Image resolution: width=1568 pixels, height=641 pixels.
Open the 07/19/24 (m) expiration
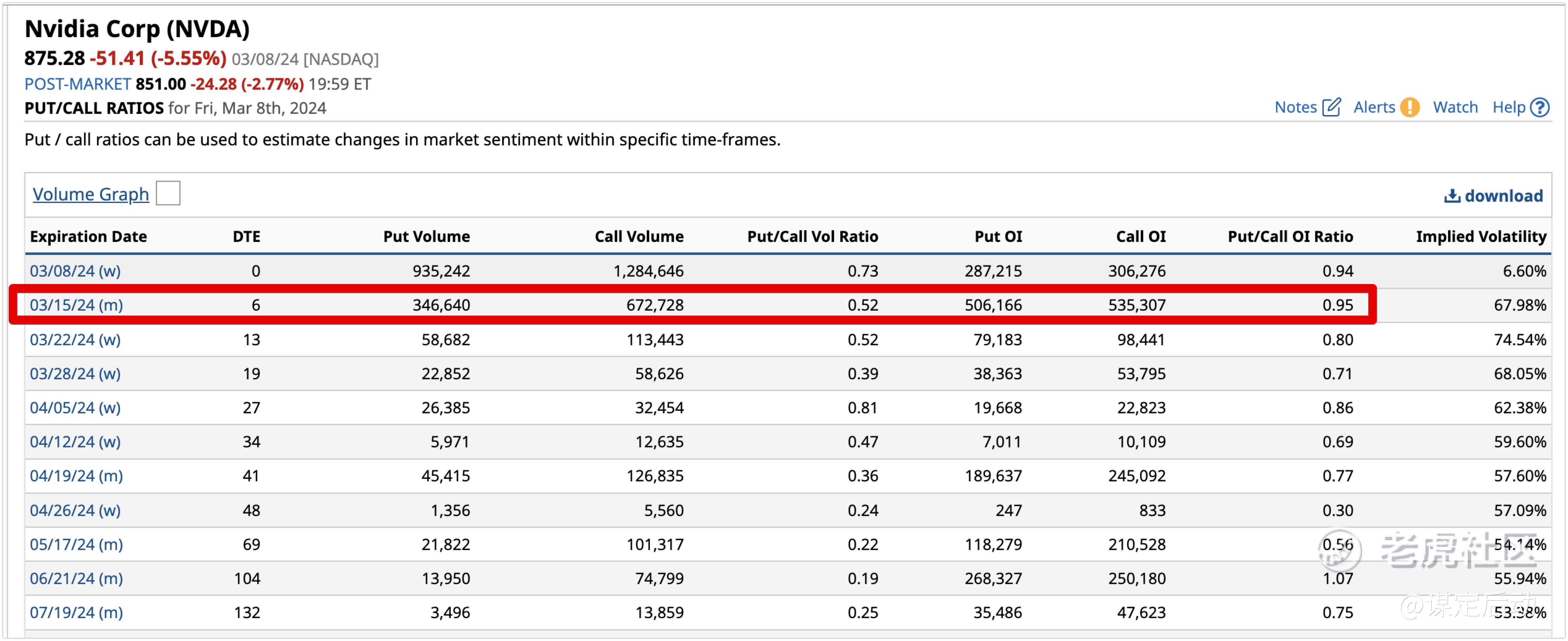pos(77,612)
